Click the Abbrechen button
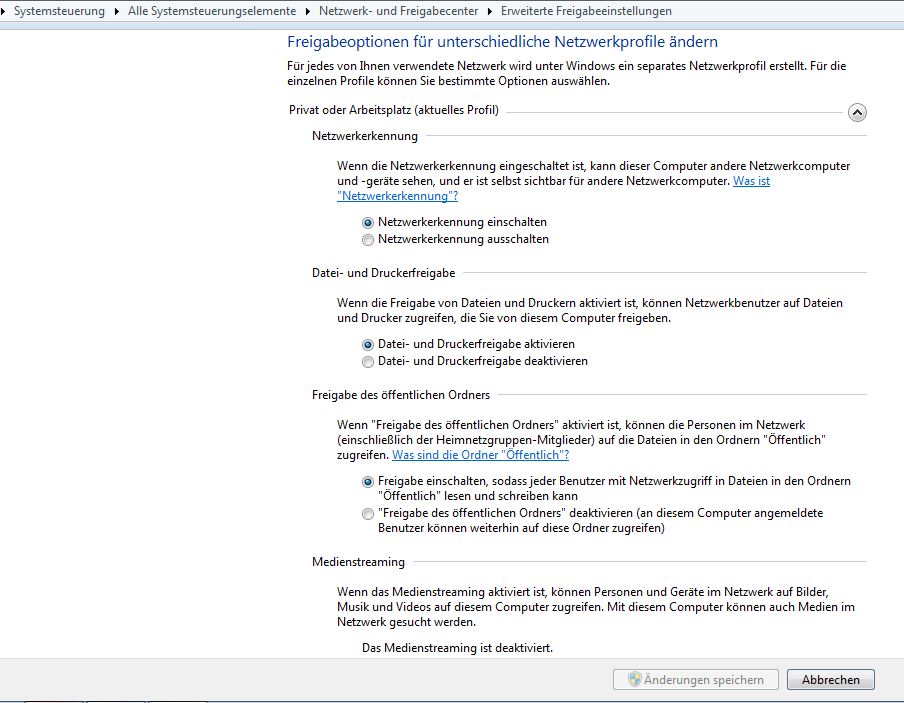 831,680
